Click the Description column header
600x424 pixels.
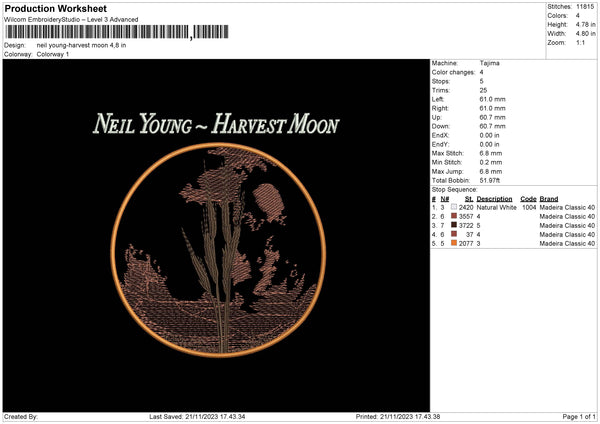point(494,199)
